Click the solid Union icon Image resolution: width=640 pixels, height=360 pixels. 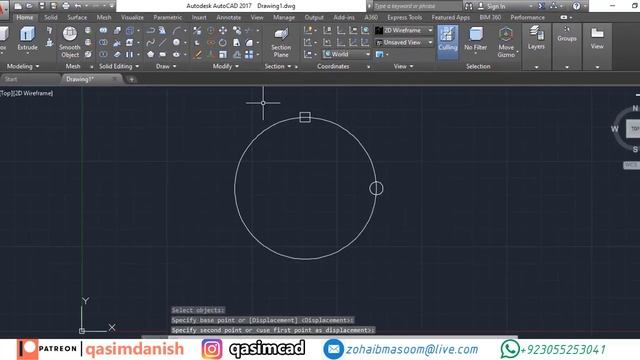[103, 31]
